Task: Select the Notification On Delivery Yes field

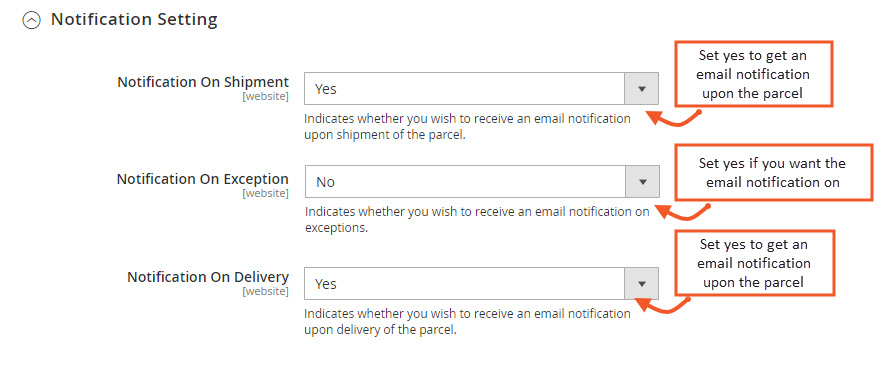Action: (481, 284)
